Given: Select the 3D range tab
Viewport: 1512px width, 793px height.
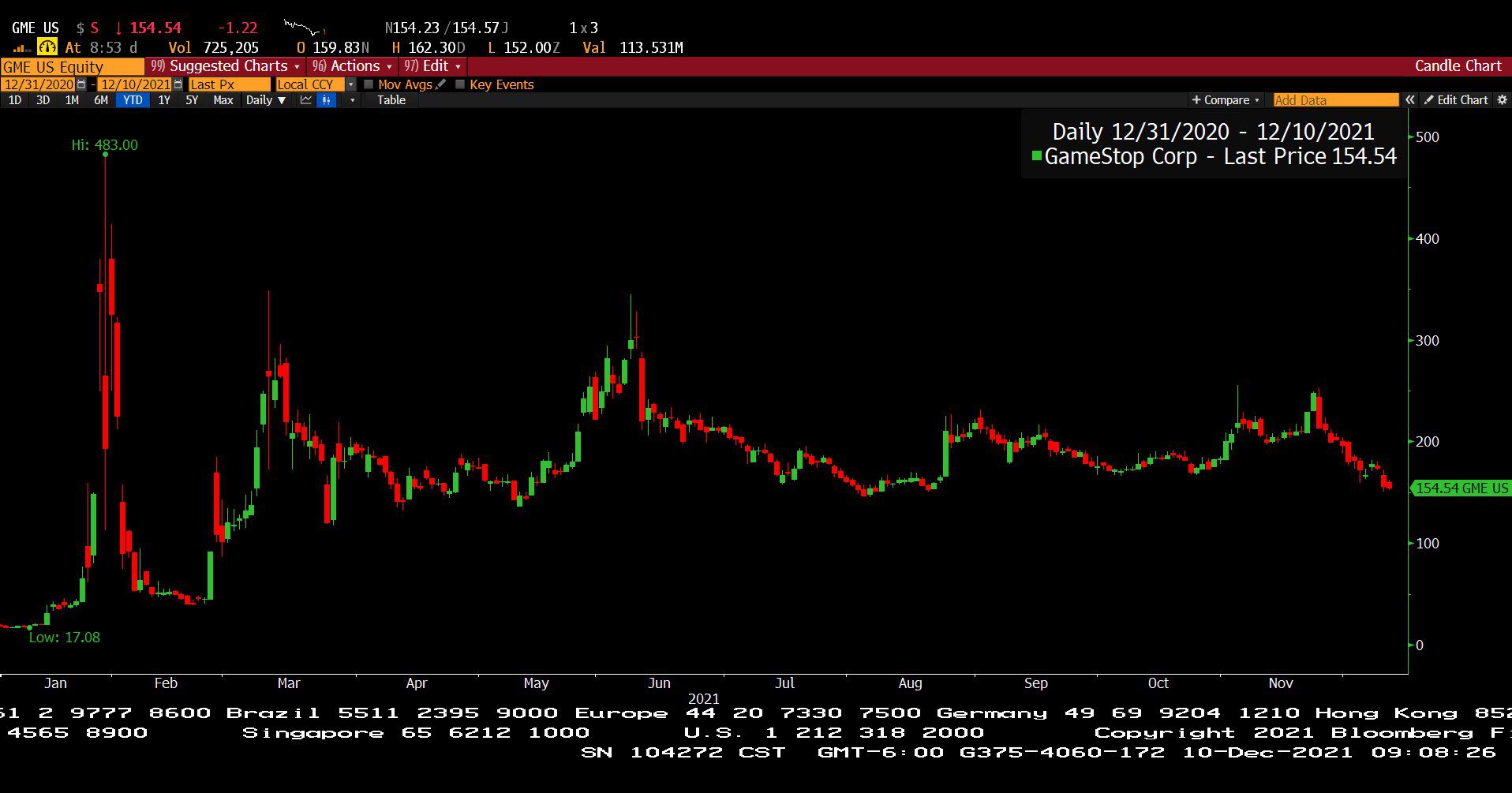Looking at the screenshot, I should tap(43, 100).
